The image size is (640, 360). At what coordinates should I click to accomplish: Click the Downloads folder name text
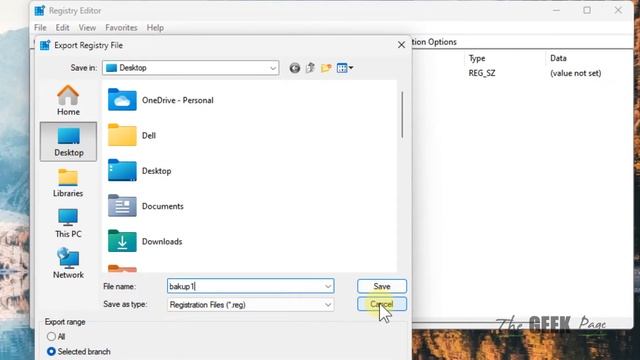[162, 242]
